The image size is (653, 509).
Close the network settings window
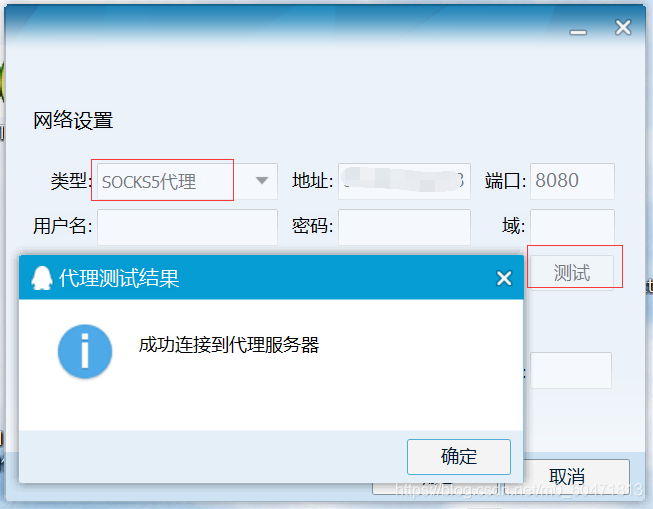623,27
